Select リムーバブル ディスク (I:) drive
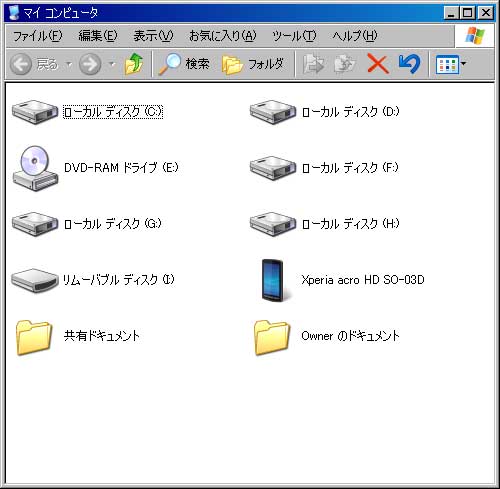 (x=93, y=280)
